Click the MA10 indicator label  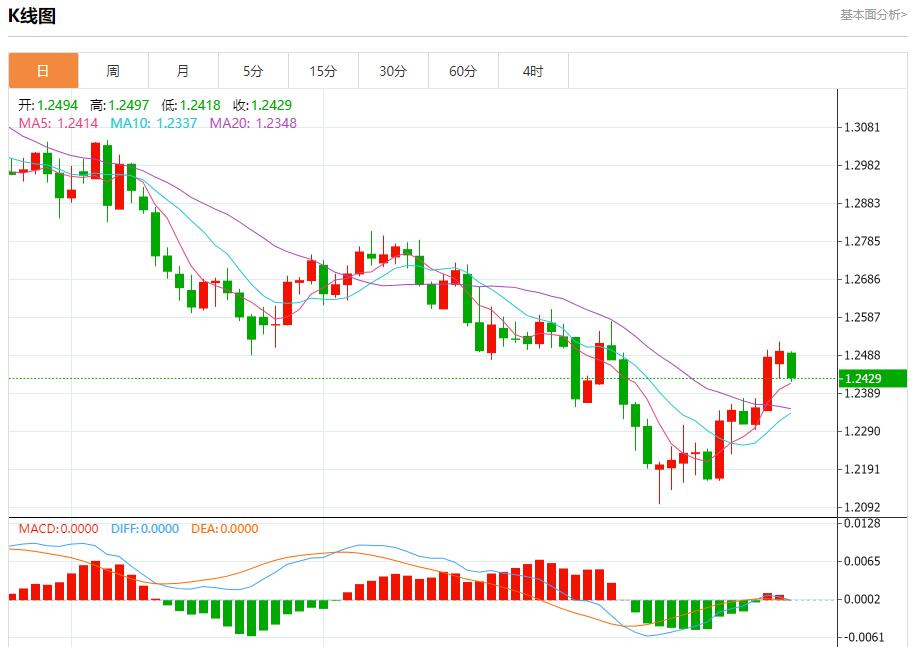154,123
